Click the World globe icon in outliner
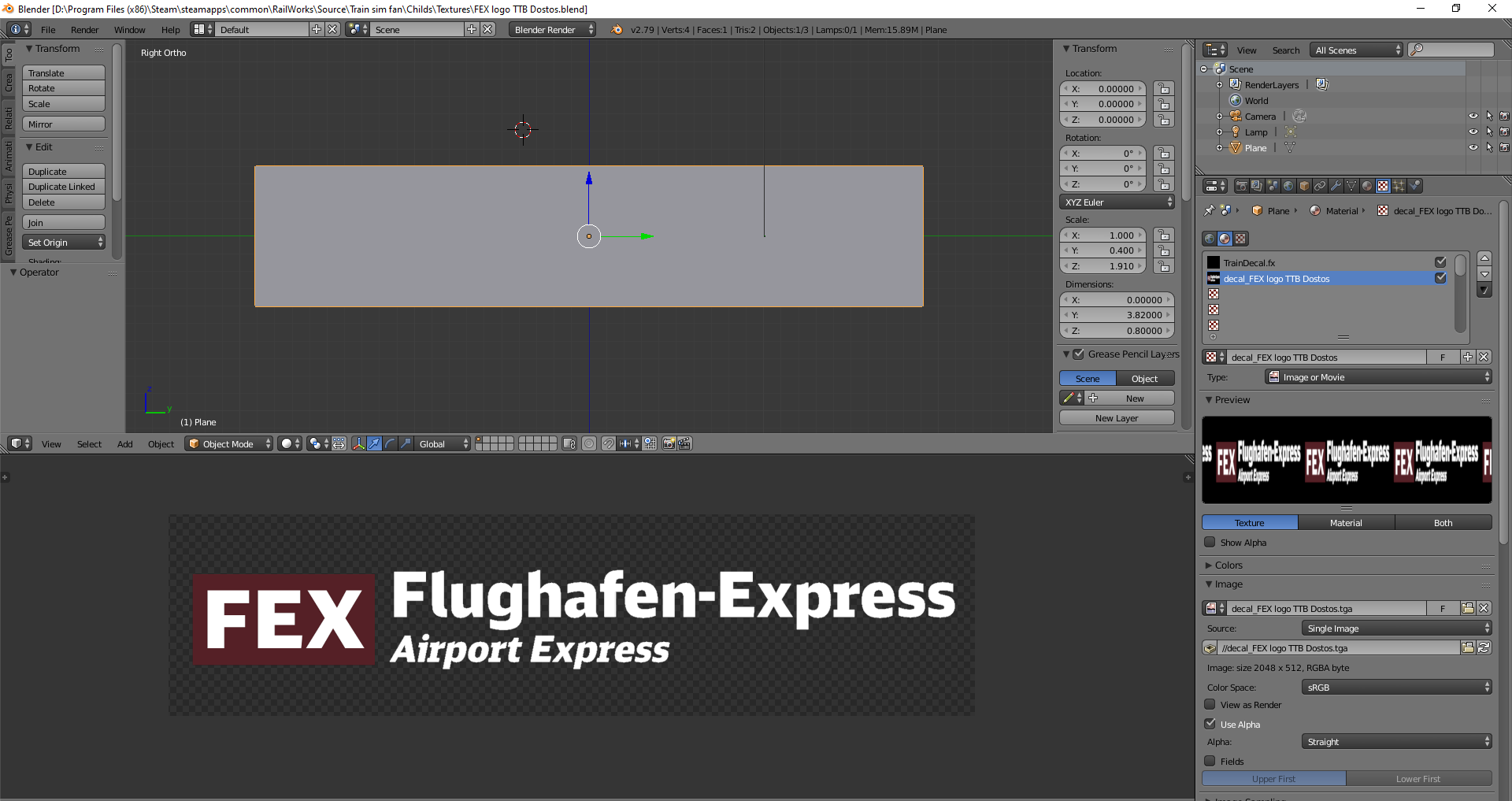This screenshot has width=1512, height=801. pos(1236,100)
